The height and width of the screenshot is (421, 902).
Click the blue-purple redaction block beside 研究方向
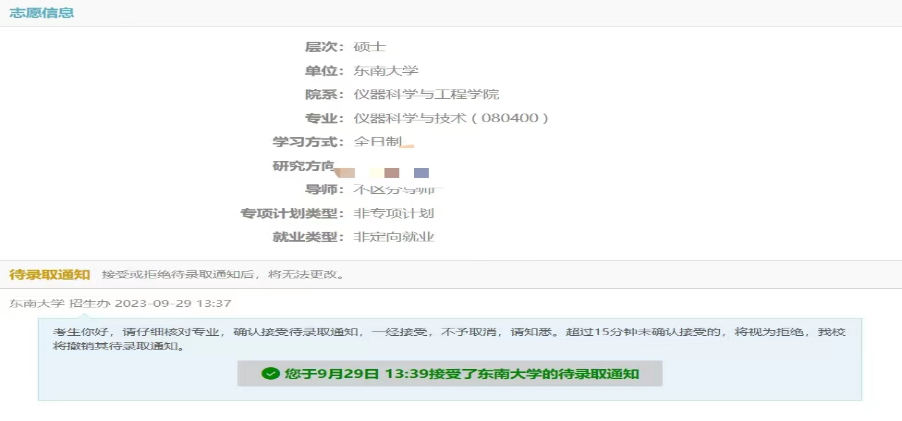pos(421,172)
